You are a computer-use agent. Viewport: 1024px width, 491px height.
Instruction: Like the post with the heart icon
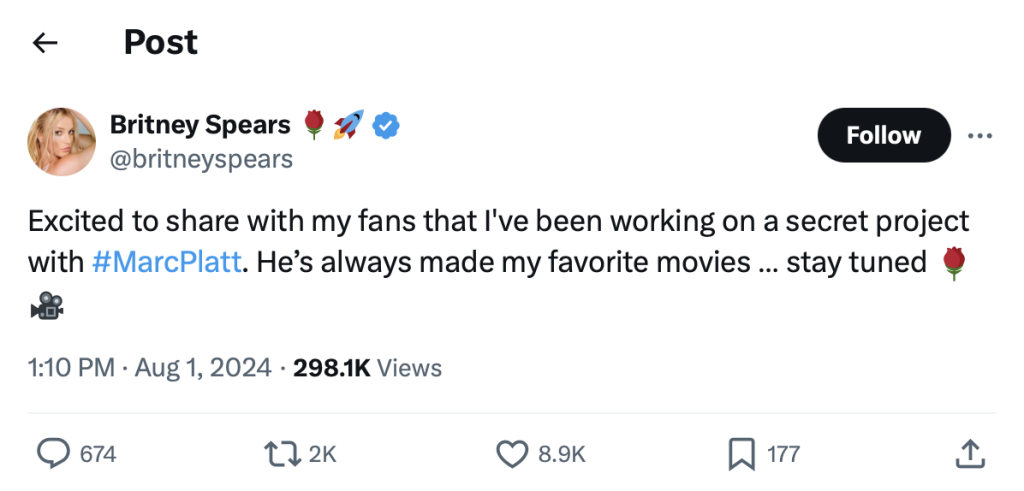tap(512, 454)
